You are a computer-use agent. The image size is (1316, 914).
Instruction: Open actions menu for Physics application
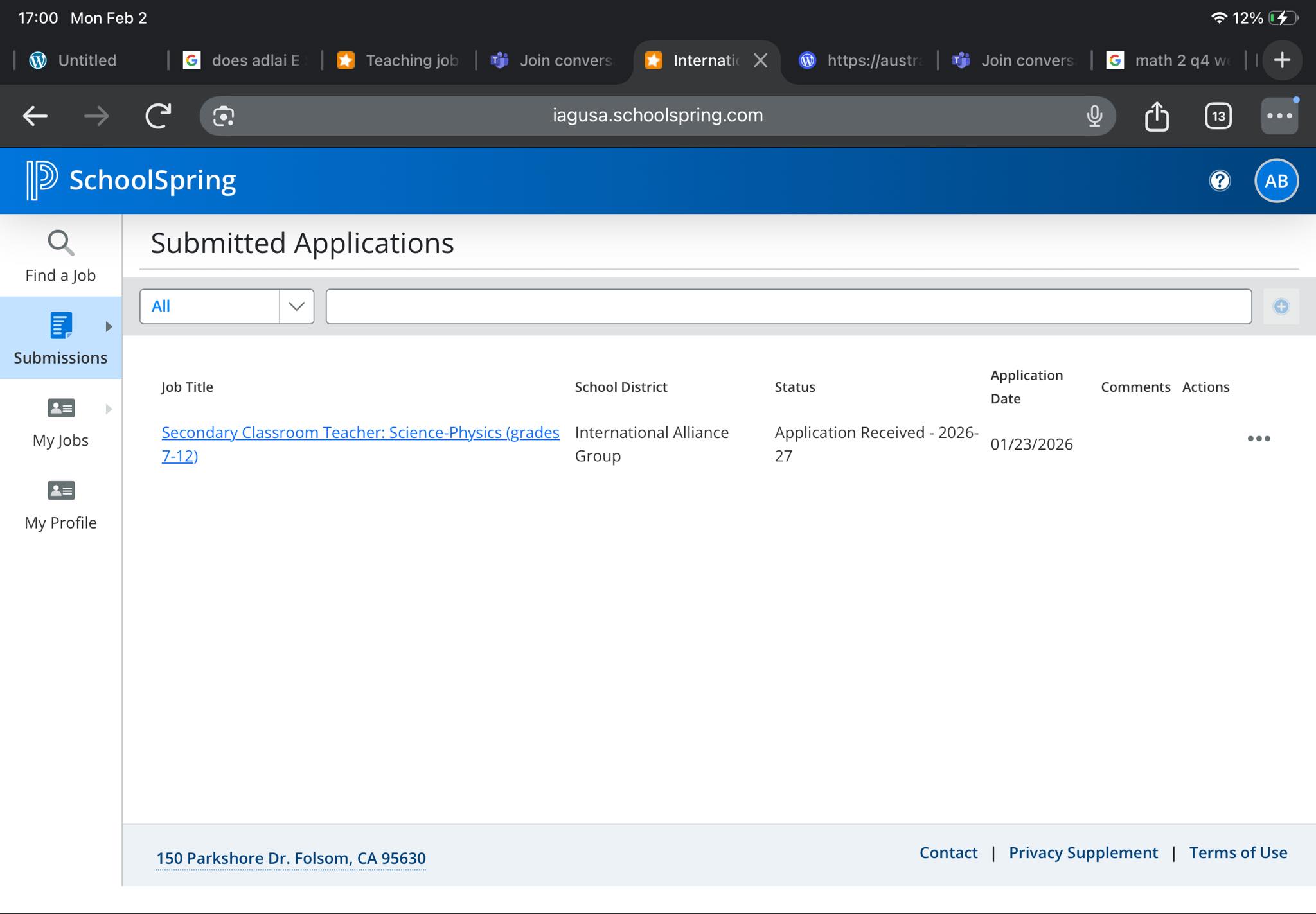pos(1258,439)
